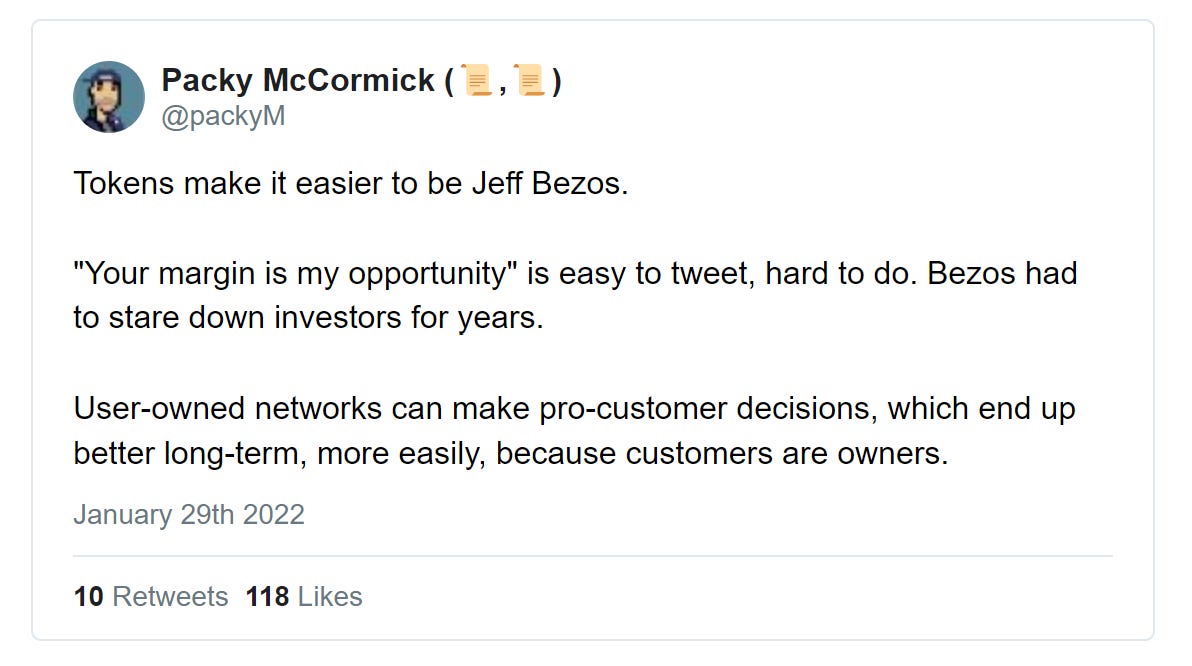
Task: Open the January 29th 2022 timestamp
Action: click(x=189, y=515)
